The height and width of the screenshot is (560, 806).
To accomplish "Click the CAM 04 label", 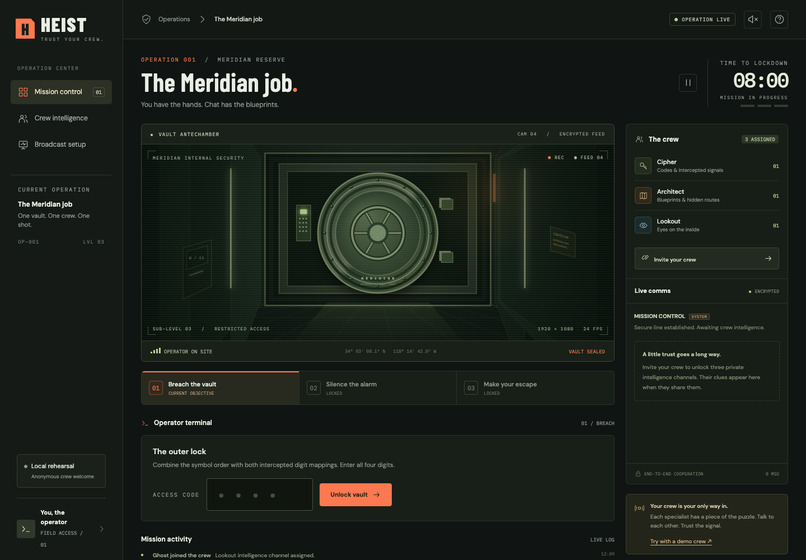I will [x=526, y=134].
